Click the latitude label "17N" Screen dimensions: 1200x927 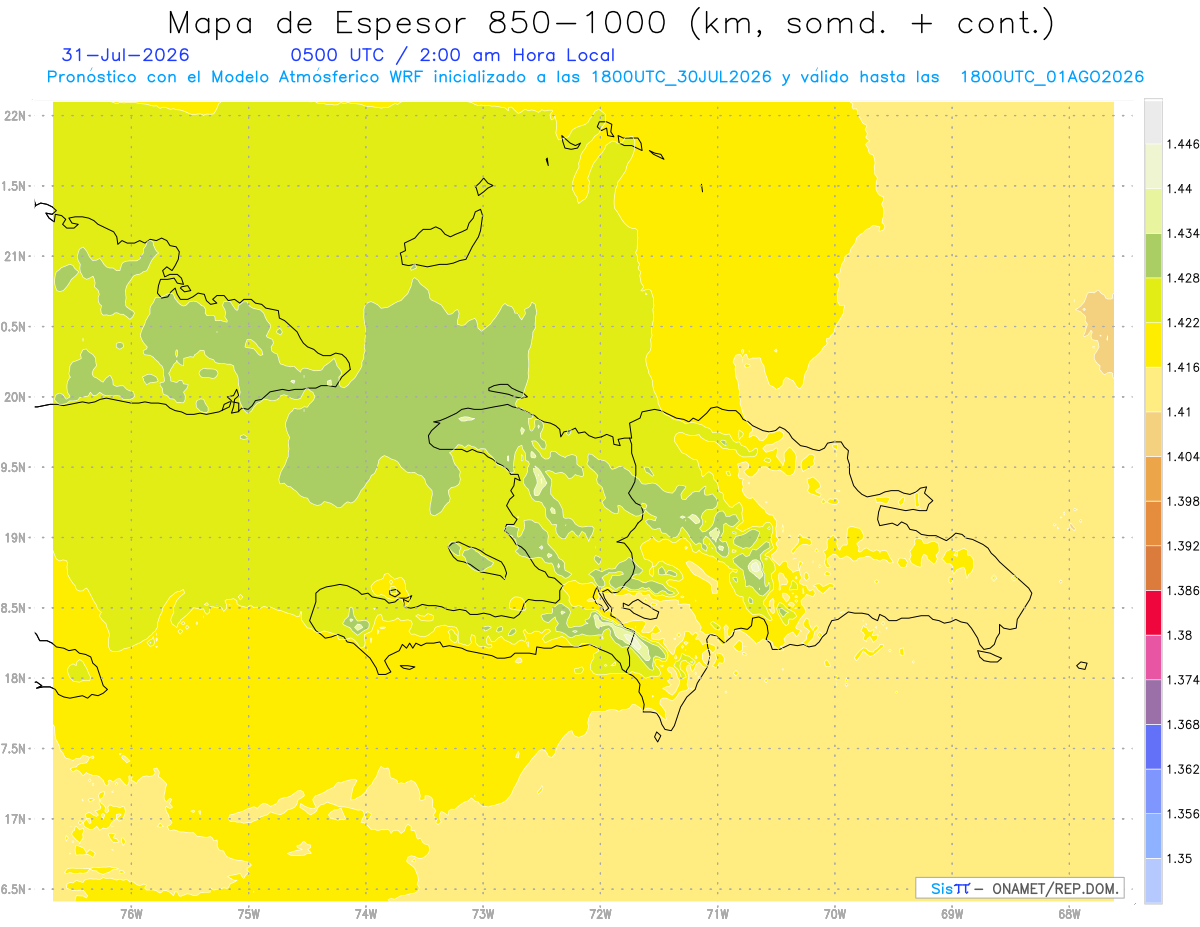coord(17,819)
